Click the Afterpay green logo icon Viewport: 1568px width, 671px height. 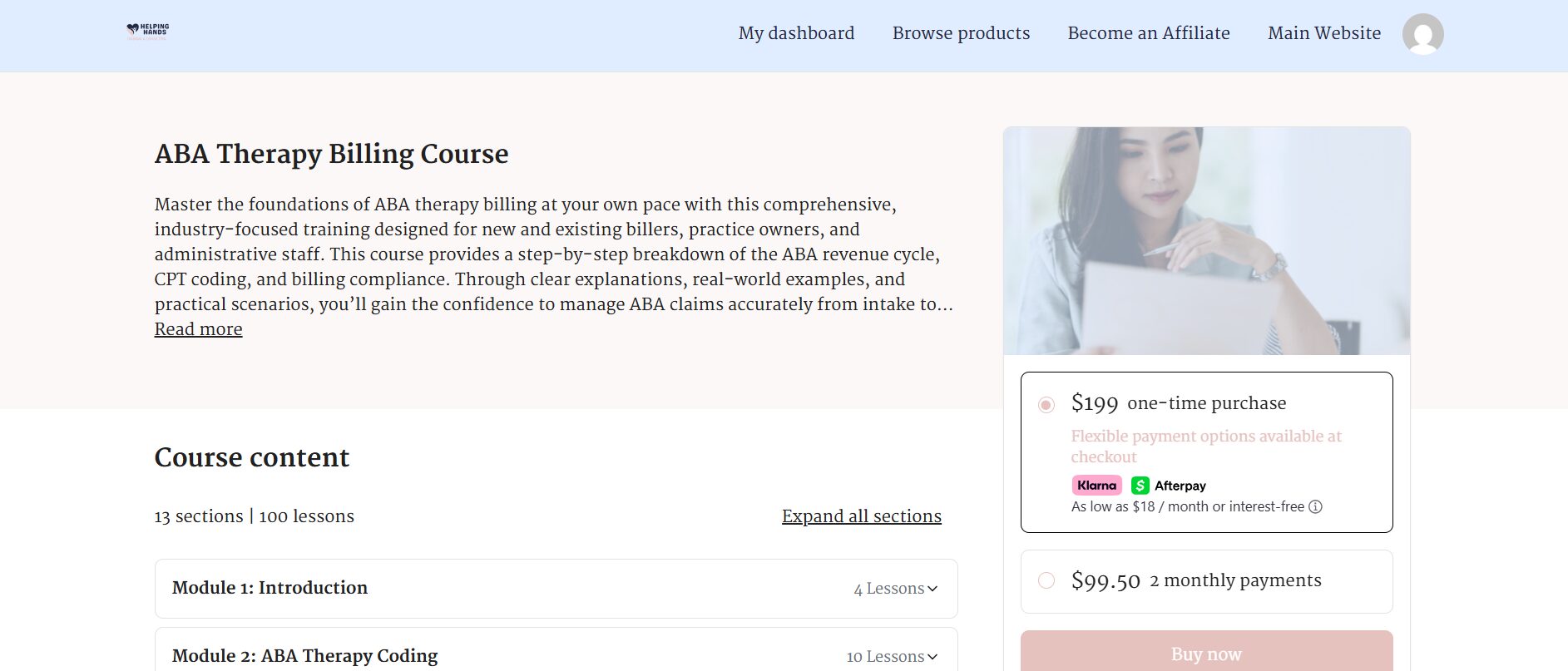(x=1140, y=486)
